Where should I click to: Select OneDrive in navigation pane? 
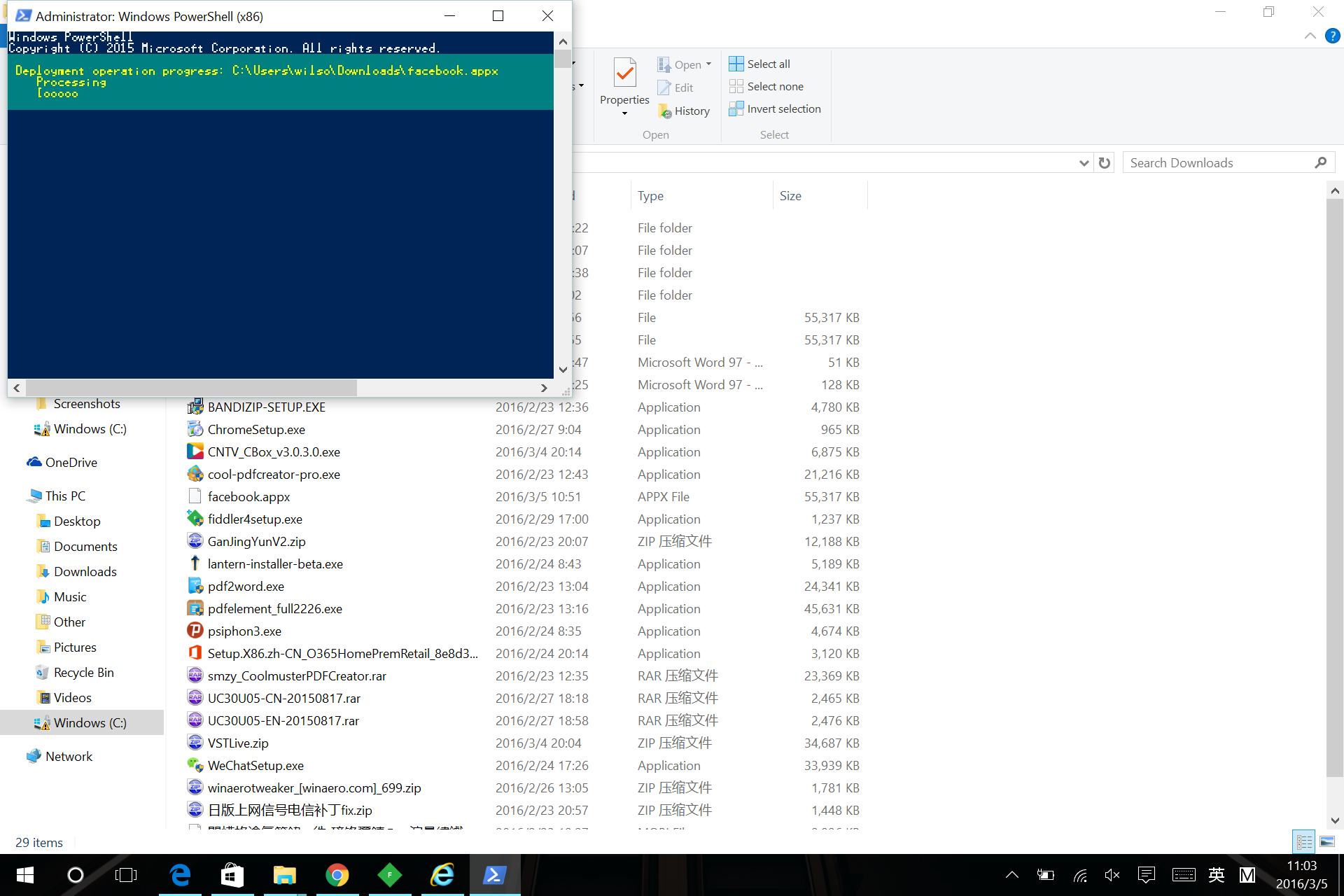(71, 463)
